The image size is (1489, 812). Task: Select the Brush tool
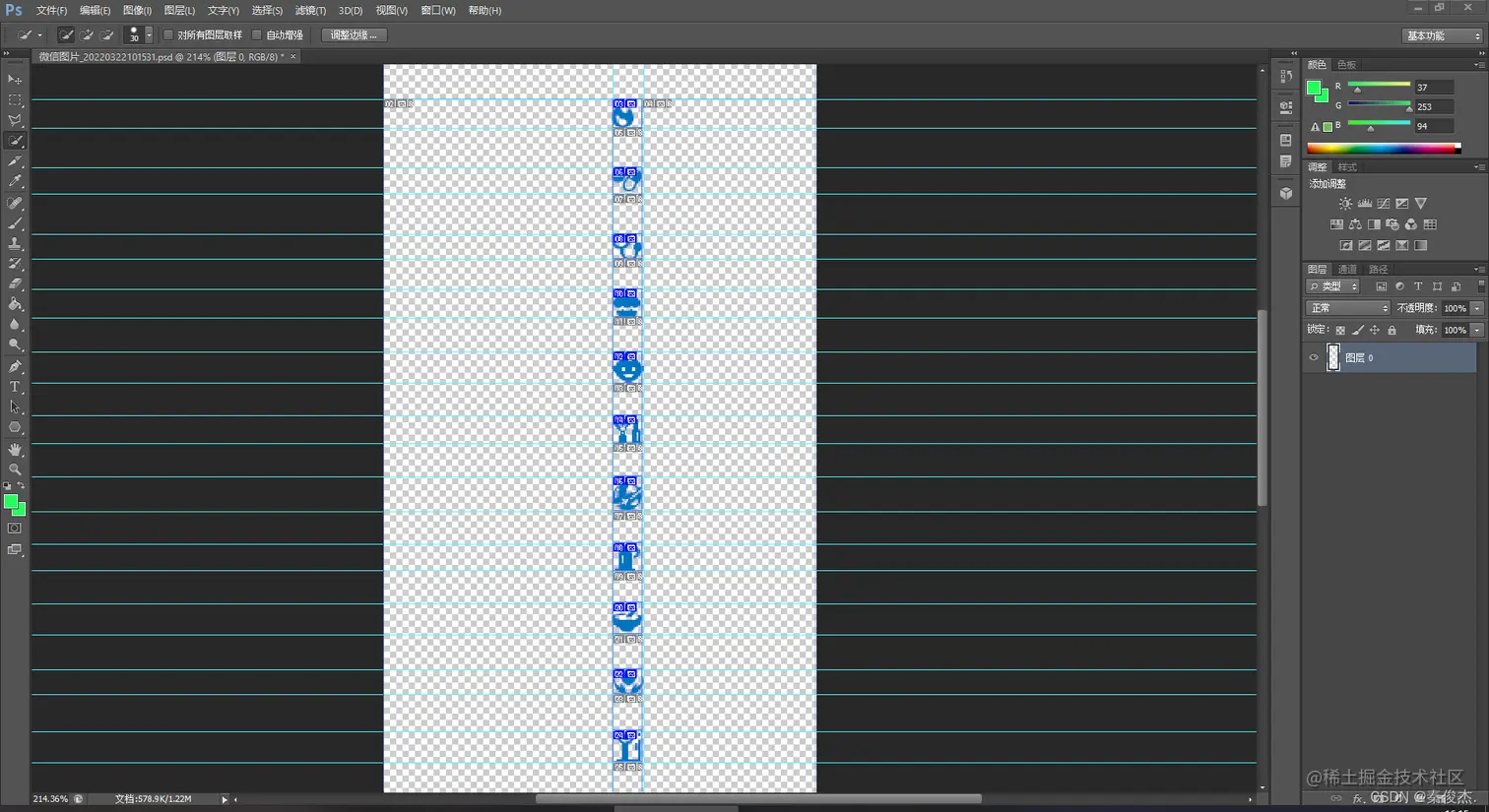(15, 223)
